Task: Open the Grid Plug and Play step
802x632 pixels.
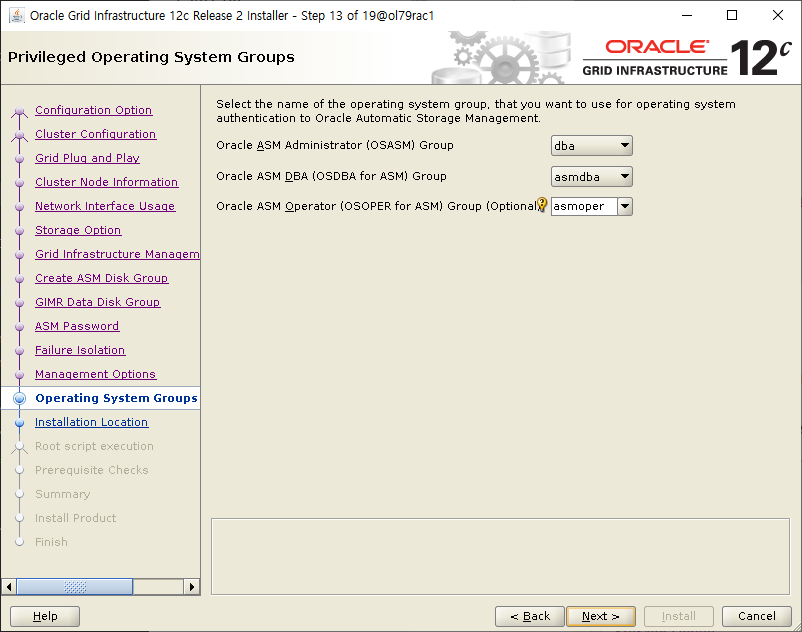Action: pyautogui.click(x=87, y=158)
